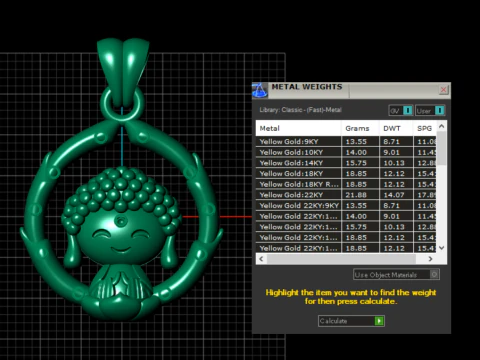Click the vertical scrollbar thumb
Screen dimensions: 480x360
[x=442, y=148]
